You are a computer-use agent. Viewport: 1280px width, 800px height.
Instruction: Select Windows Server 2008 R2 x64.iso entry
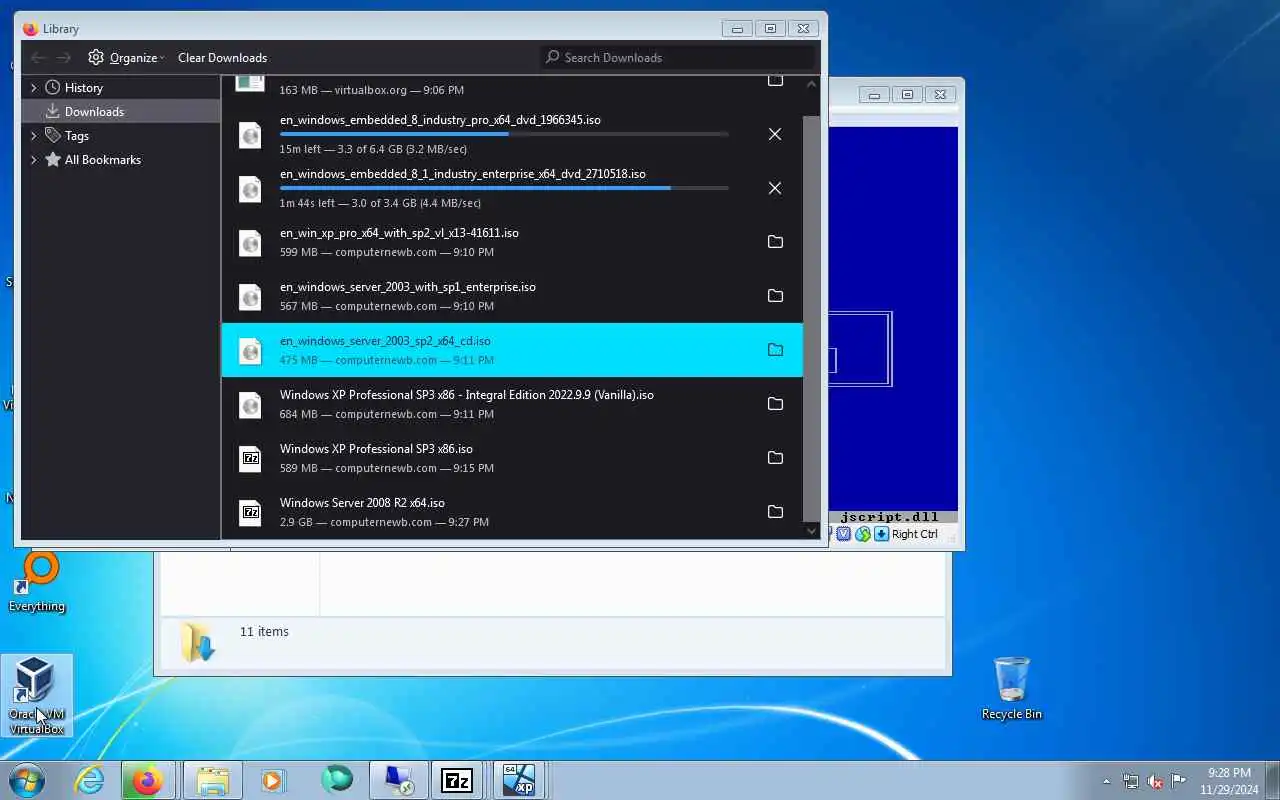pyautogui.click(x=512, y=512)
